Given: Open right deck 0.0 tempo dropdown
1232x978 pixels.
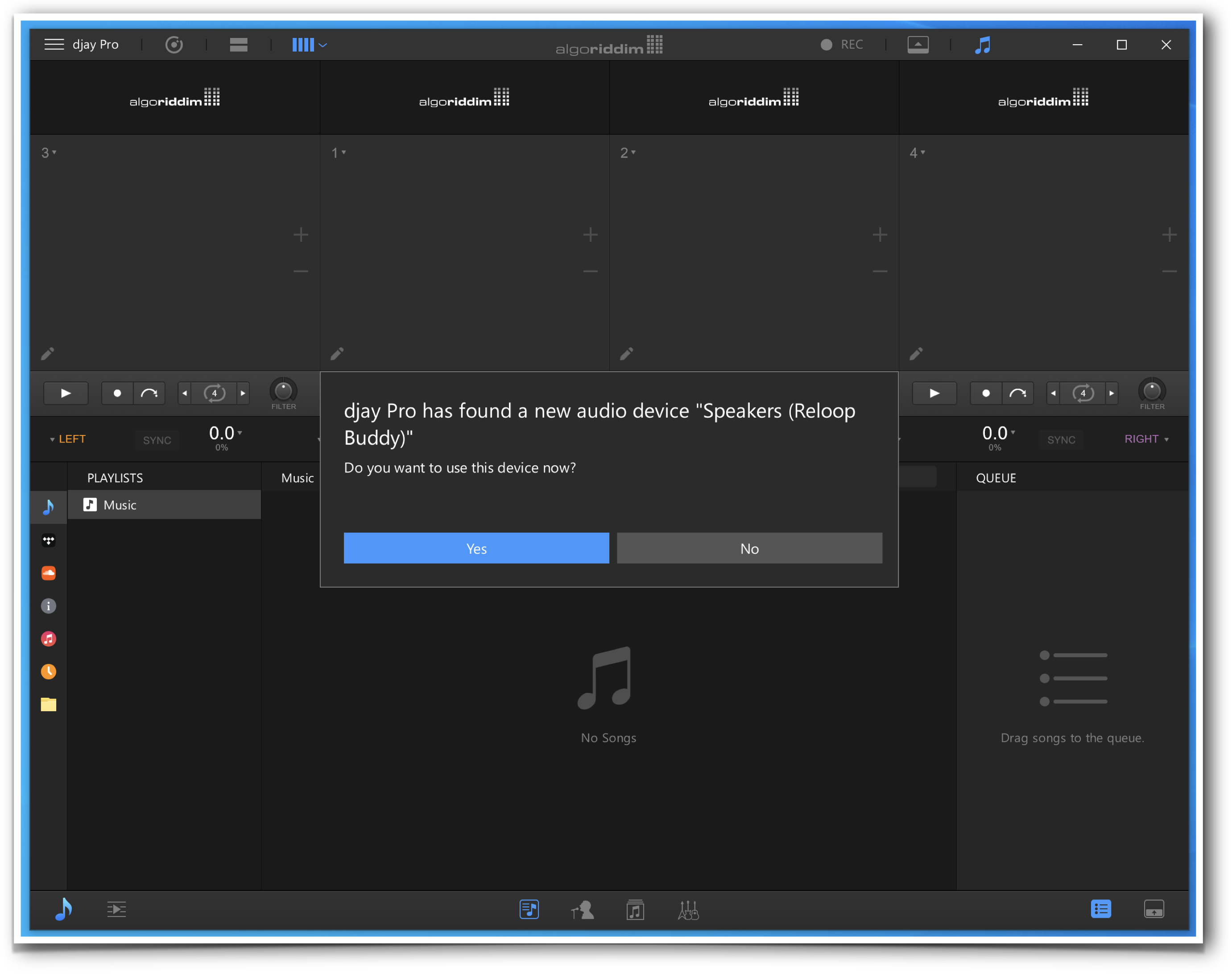Looking at the screenshot, I should [x=998, y=433].
